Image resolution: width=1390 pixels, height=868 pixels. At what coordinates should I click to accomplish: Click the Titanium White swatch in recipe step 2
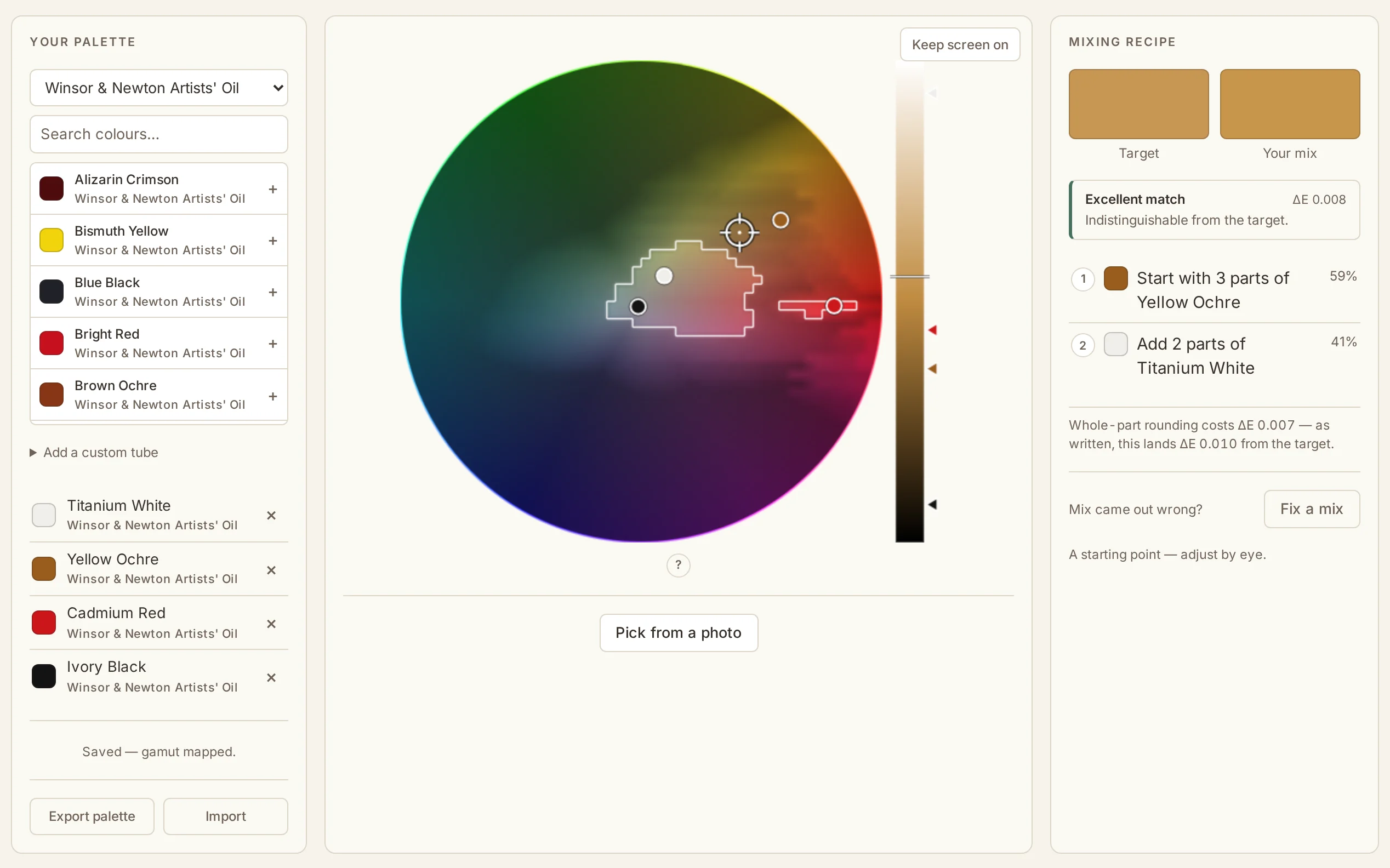1115,344
